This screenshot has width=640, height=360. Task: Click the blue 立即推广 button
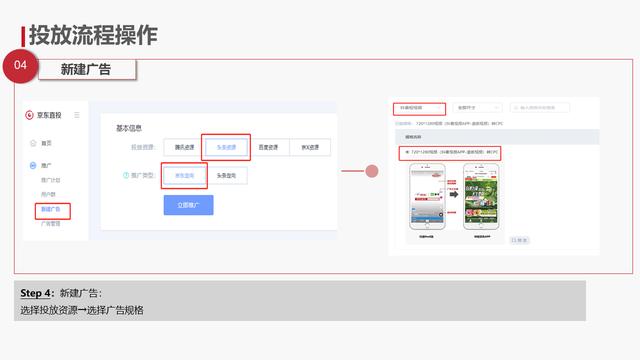point(189,205)
